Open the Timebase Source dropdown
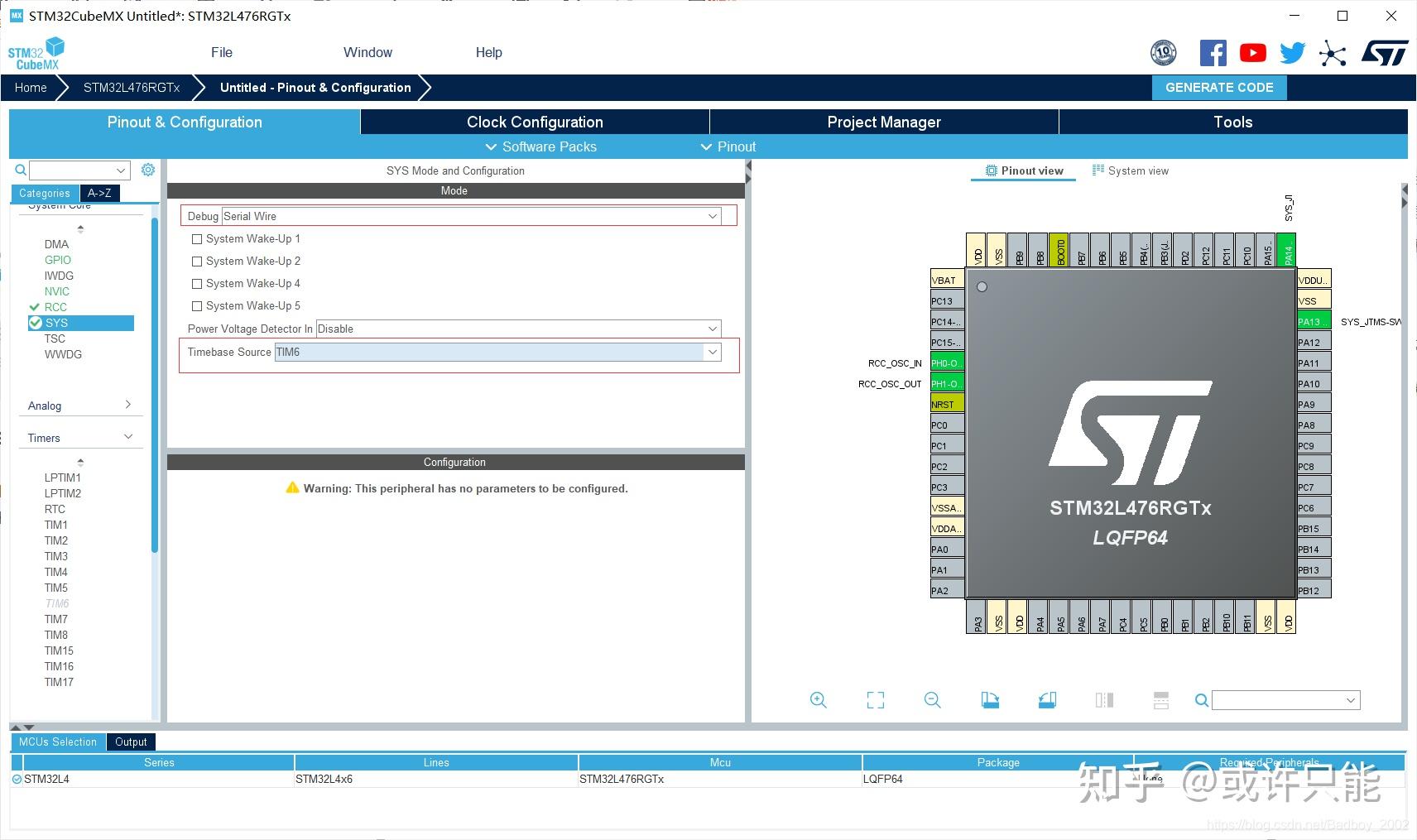This screenshot has width=1417, height=840. click(x=712, y=352)
